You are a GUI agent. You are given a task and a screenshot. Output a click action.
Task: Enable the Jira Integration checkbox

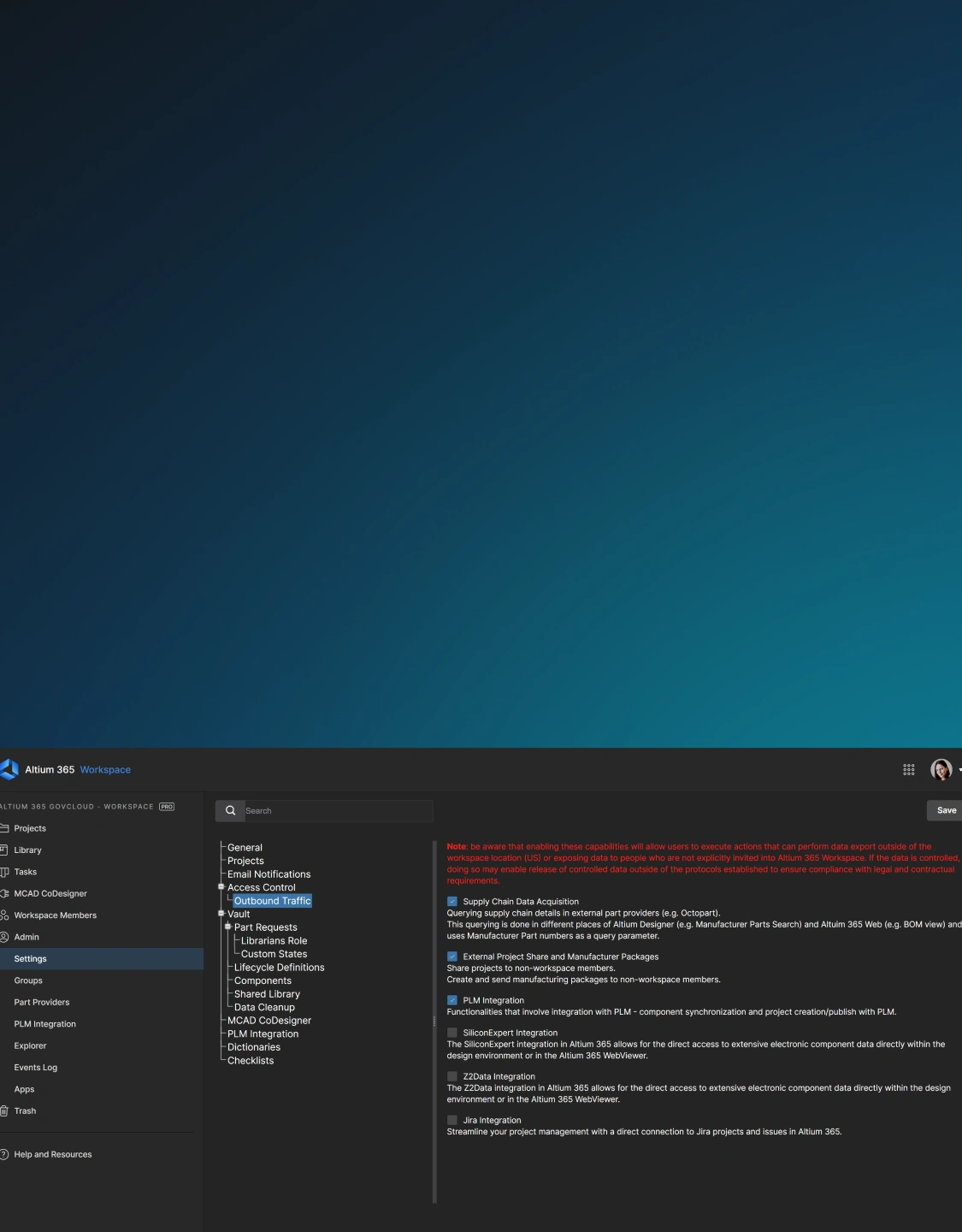[452, 1120]
